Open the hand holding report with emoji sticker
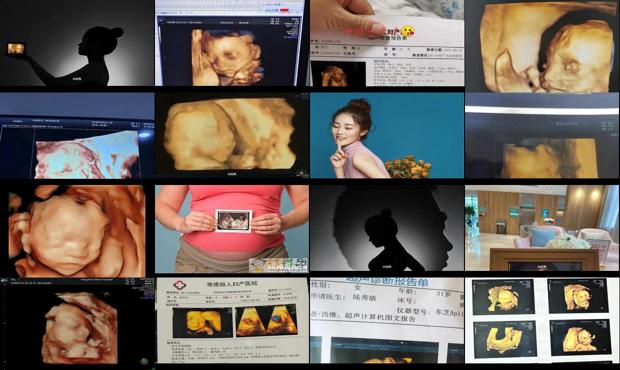The height and width of the screenshot is (370, 620). click(x=387, y=43)
